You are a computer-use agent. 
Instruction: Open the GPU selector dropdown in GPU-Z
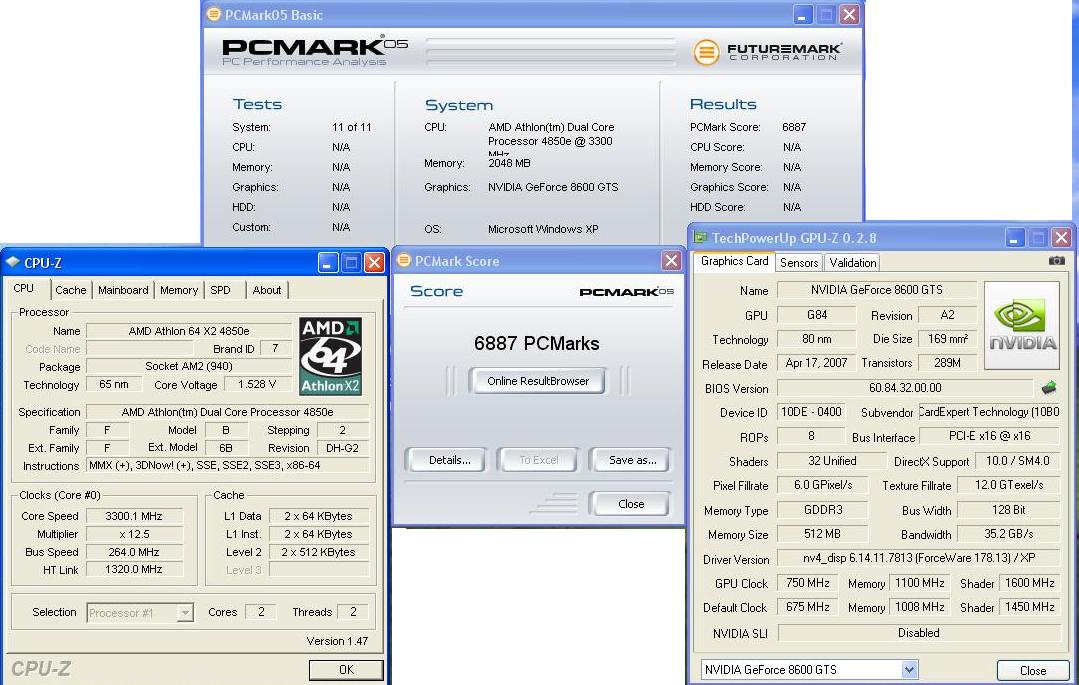(909, 669)
